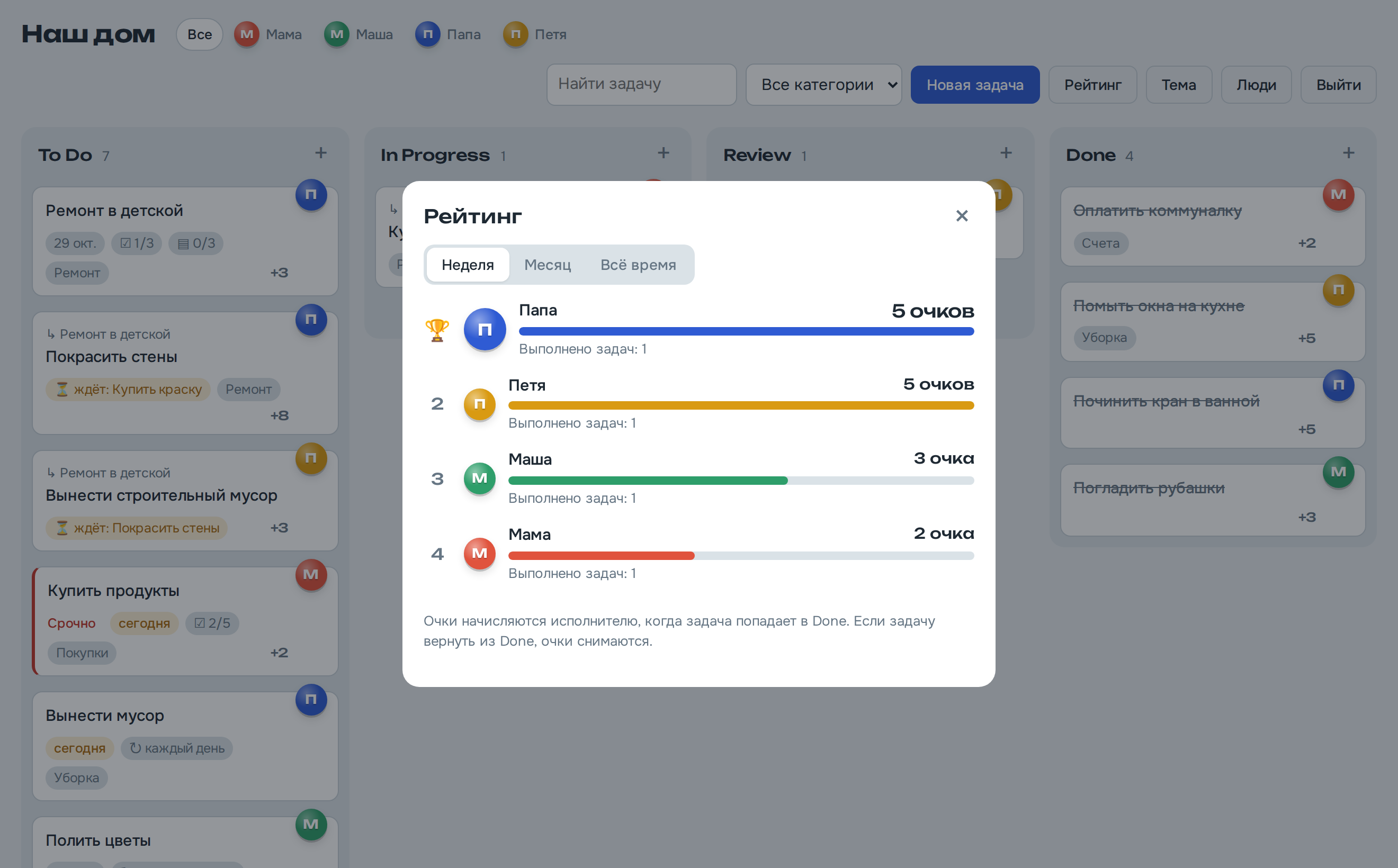1398x868 pixels.
Task: Click Петя's yellow avatar in the rating list
Action: click(x=480, y=404)
